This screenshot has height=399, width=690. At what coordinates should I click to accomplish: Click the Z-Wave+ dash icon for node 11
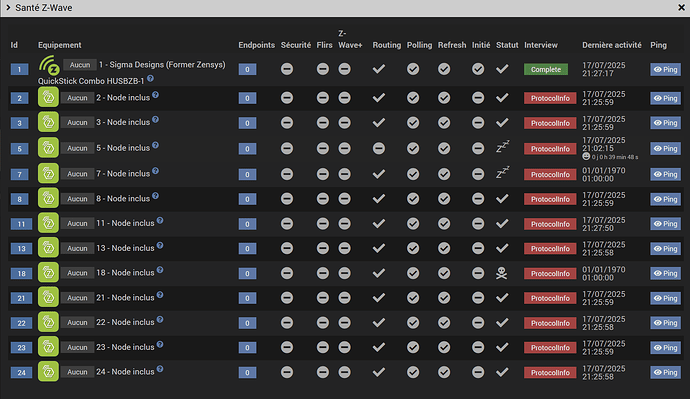tap(345, 223)
